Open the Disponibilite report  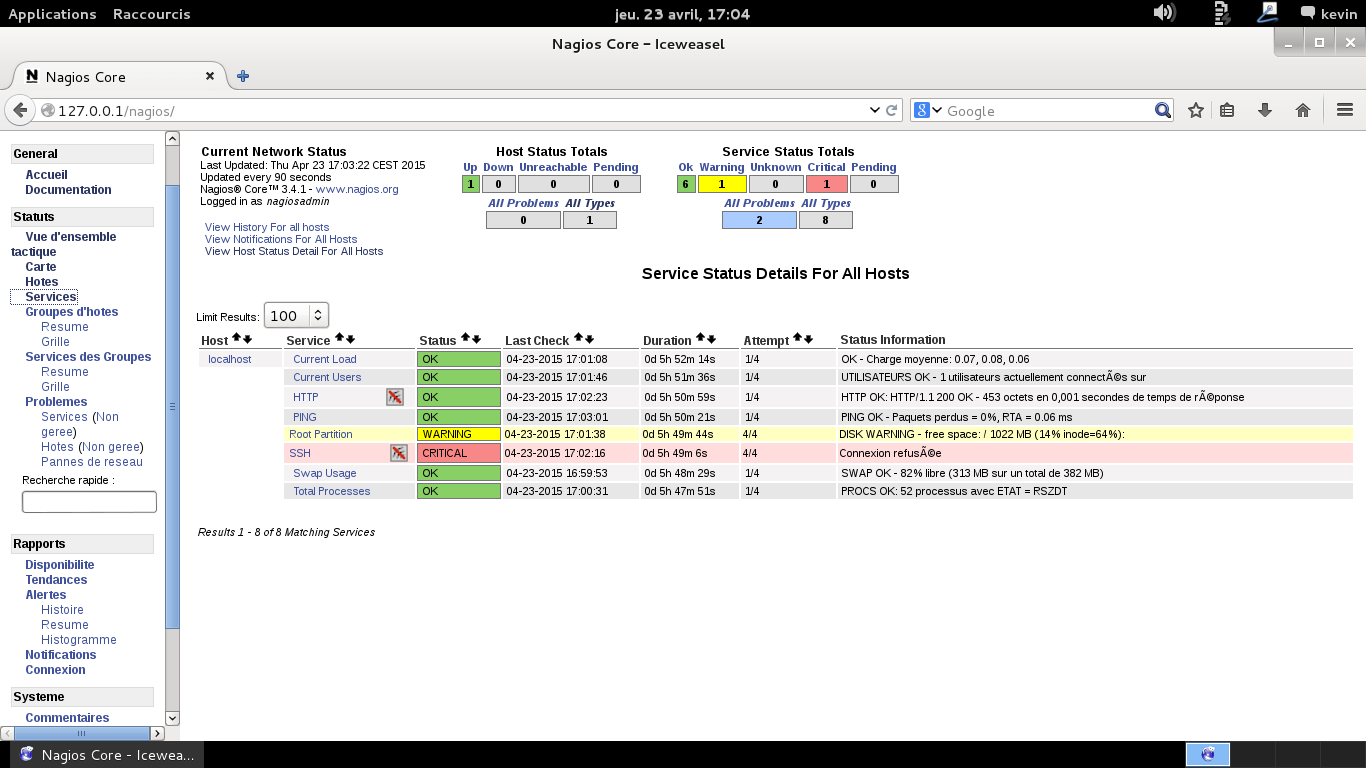click(60, 565)
